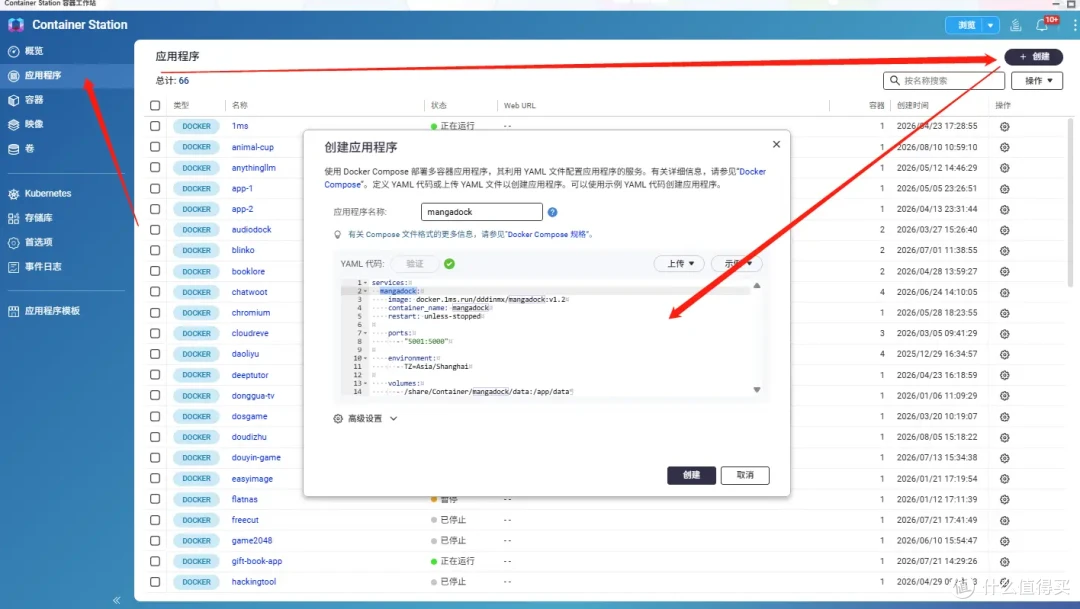The image size is (1080, 609).
Task: Open the notifications bell icon
Action: tap(1041, 25)
